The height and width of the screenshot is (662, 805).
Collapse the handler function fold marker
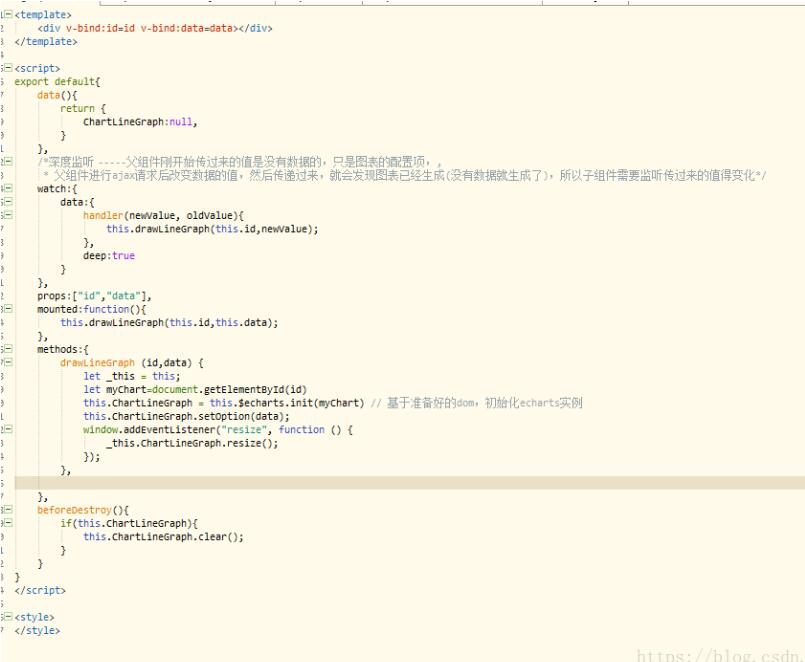pyautogui.click(x=10, y=216)
